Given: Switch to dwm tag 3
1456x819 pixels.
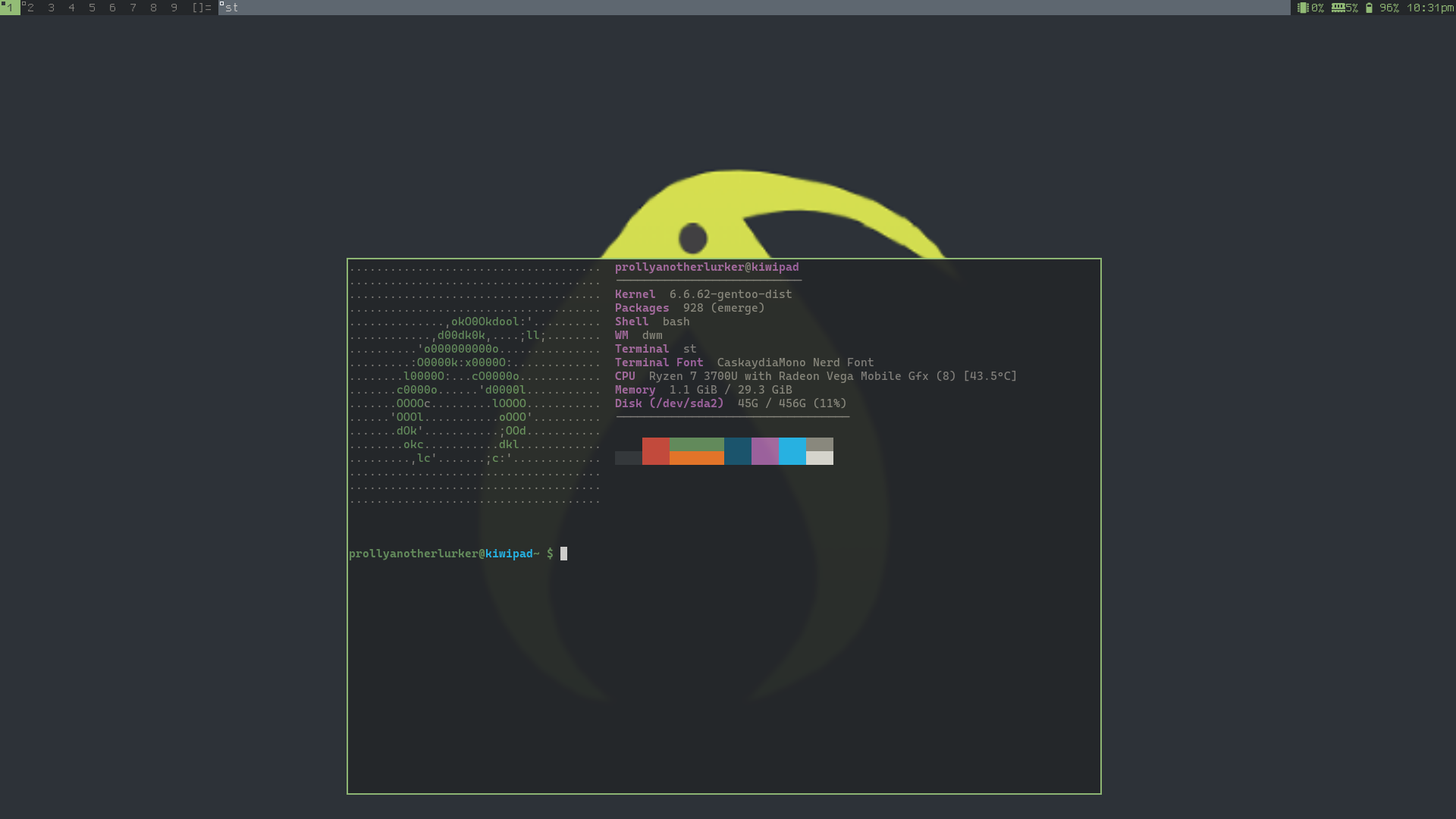Looking at the screenshot, I should pos(52,8).
